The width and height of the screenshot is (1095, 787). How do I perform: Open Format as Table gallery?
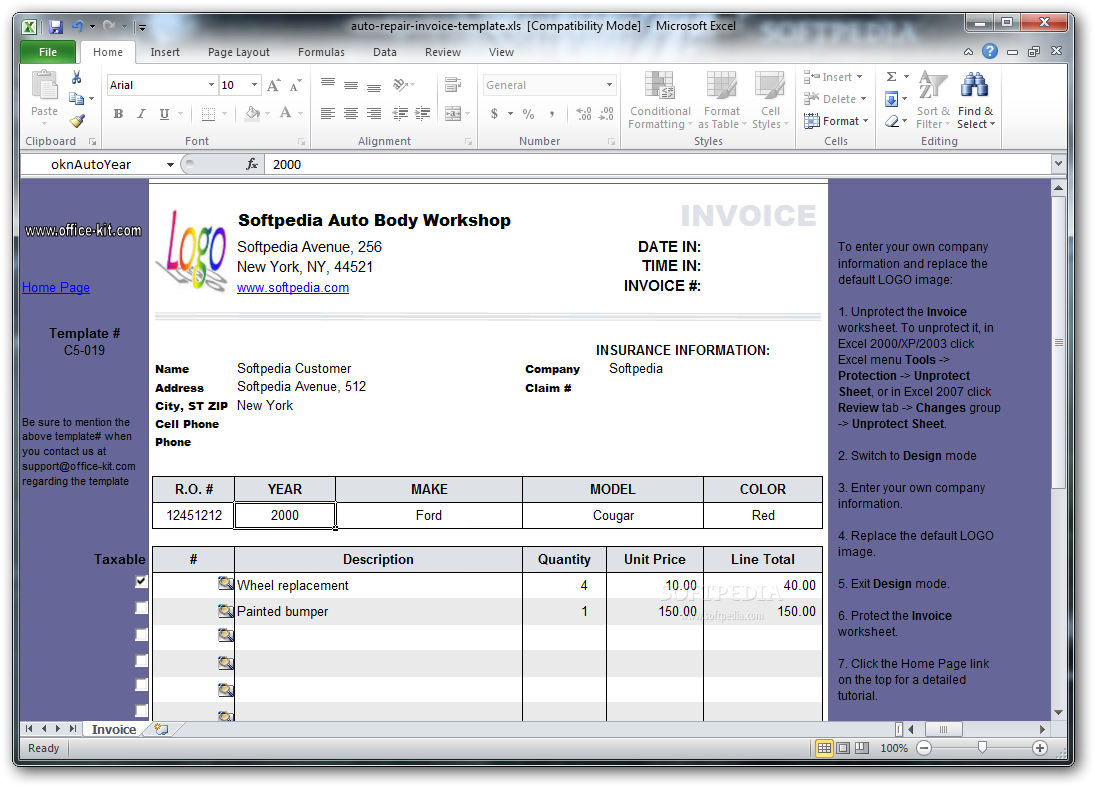tap(722, 100)
